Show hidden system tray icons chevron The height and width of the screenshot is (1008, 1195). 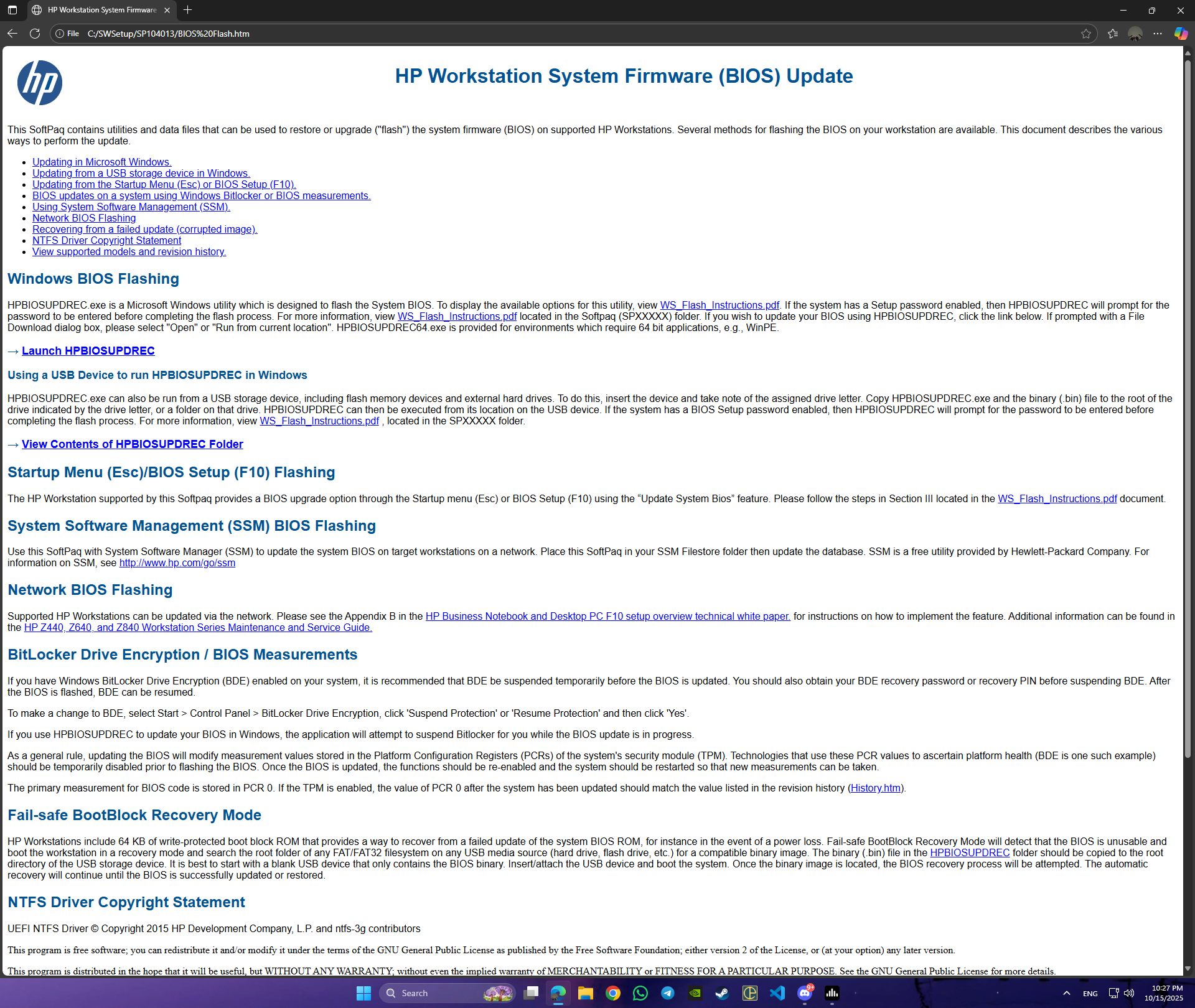[1067, 993]
